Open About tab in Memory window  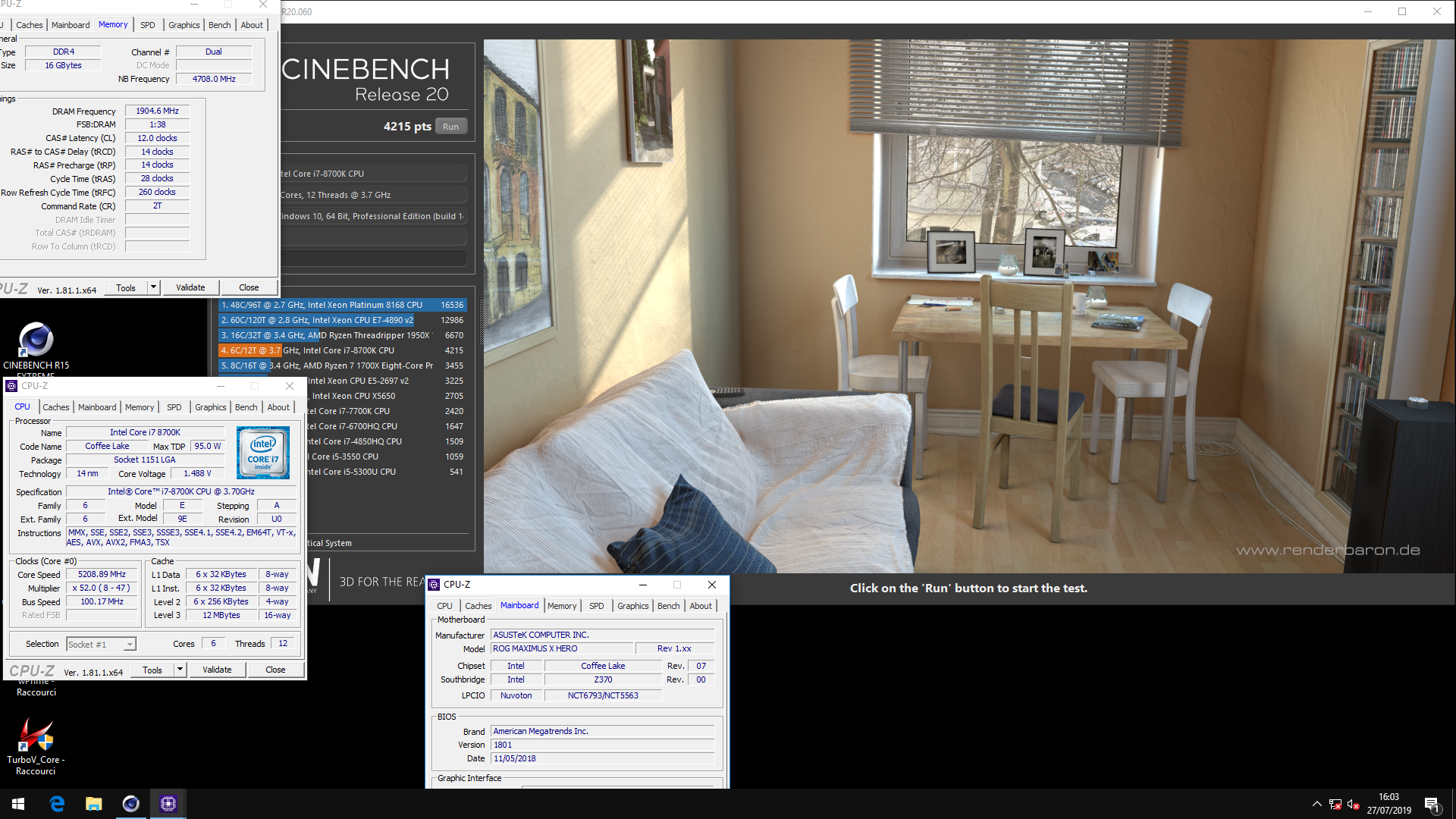pos(252,25)
